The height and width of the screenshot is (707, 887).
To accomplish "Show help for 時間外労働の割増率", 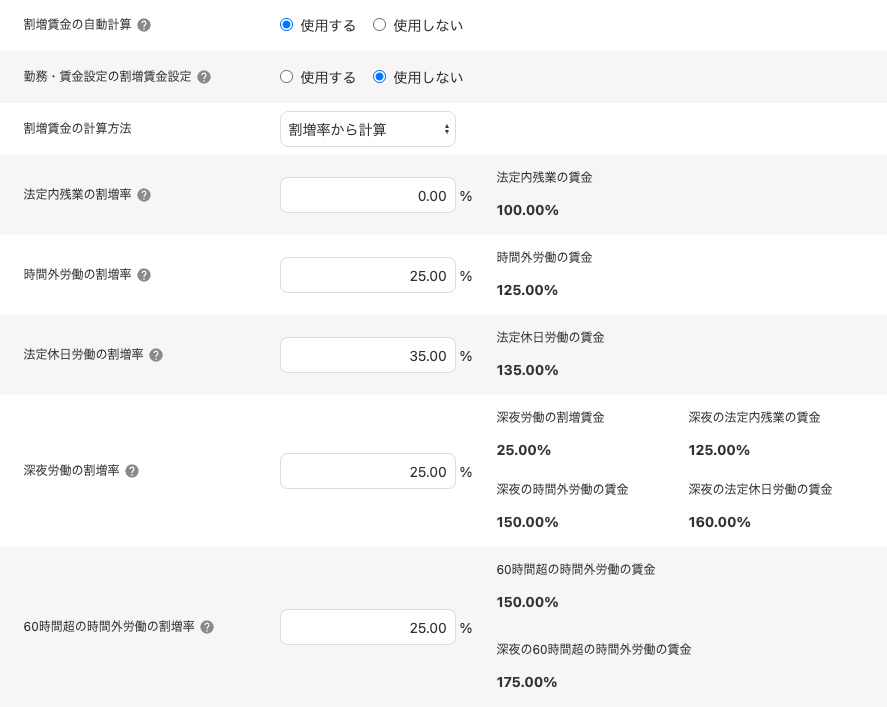I will tap(144, 275).
